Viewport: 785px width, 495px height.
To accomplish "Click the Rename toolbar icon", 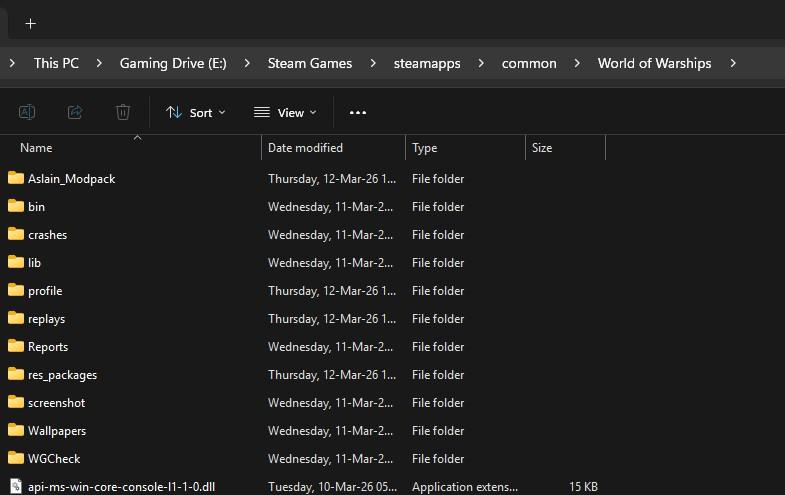I will pos(27,112).
